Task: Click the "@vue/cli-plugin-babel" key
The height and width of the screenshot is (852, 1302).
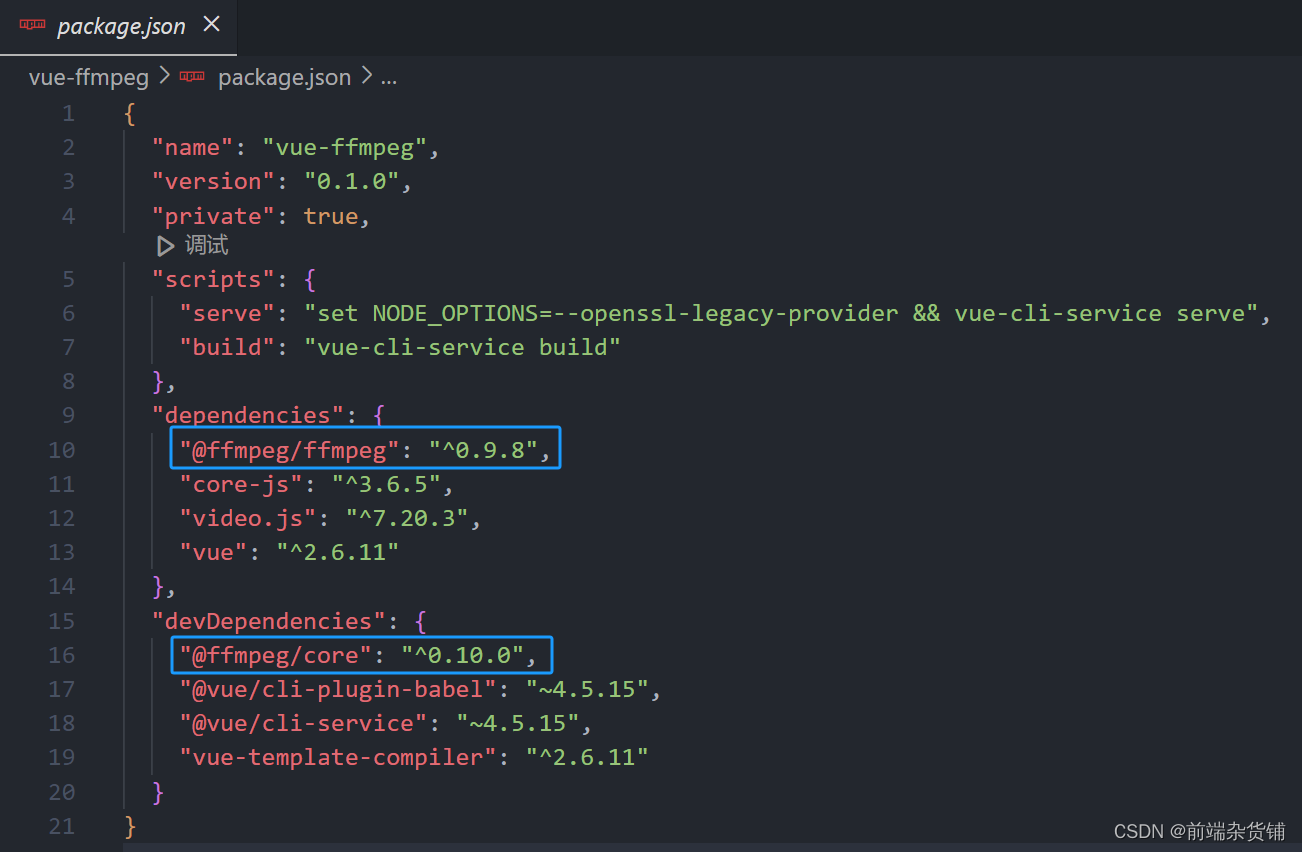Action: [x=337, y=689]
